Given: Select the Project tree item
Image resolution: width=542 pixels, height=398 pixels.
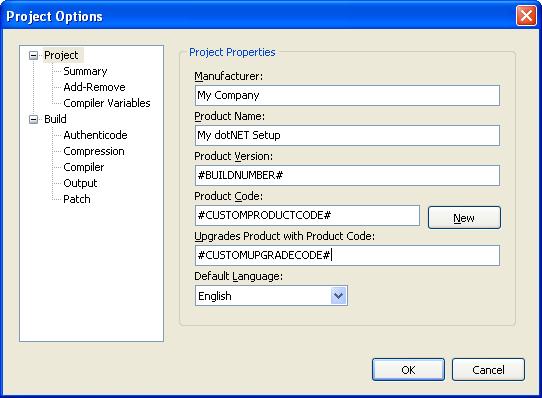Looking at the screenshot, I should (61, 55).
